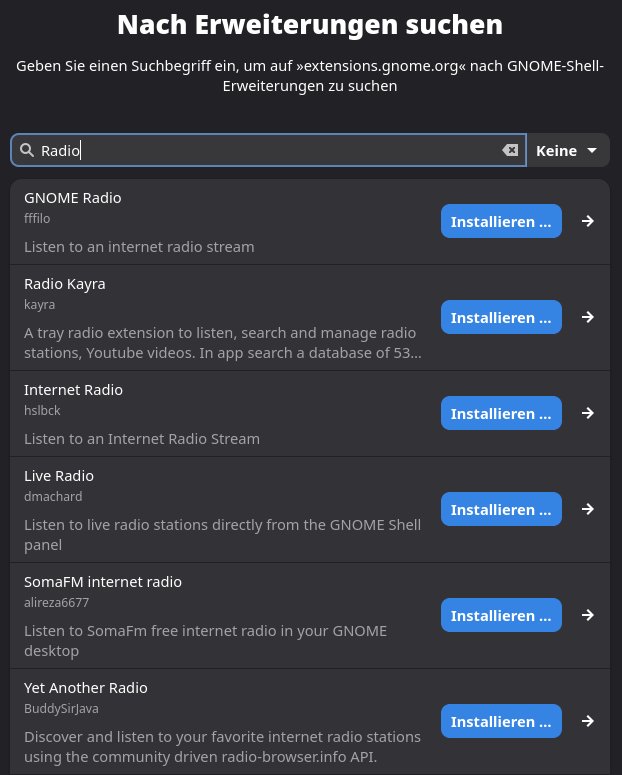The image size is (622, 775).
Task: Select the Live Radio result row title
Action: (x=59, y=476)
